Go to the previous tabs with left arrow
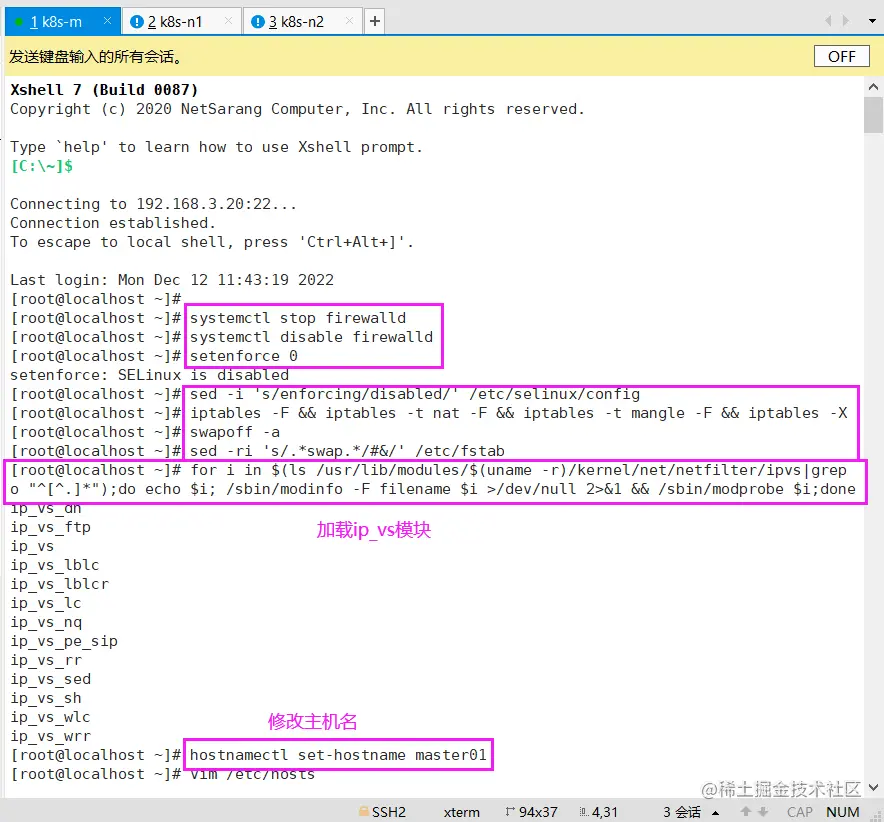The width and height of the screenshot is (884, 822). (x=828, y=21)
